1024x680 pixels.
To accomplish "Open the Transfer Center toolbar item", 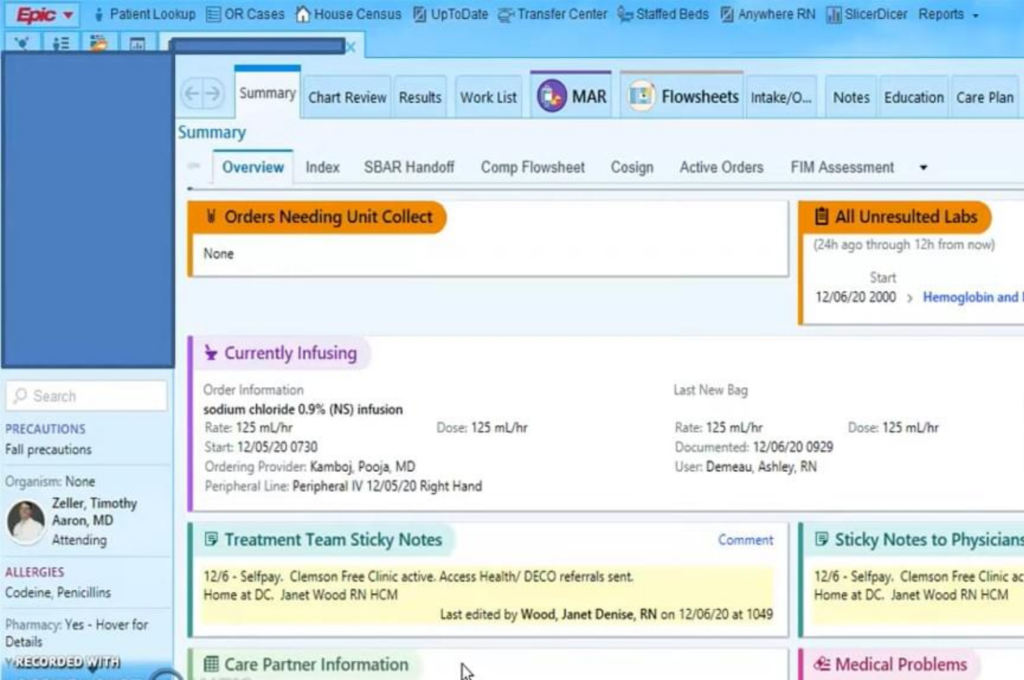I will point(552,14).
